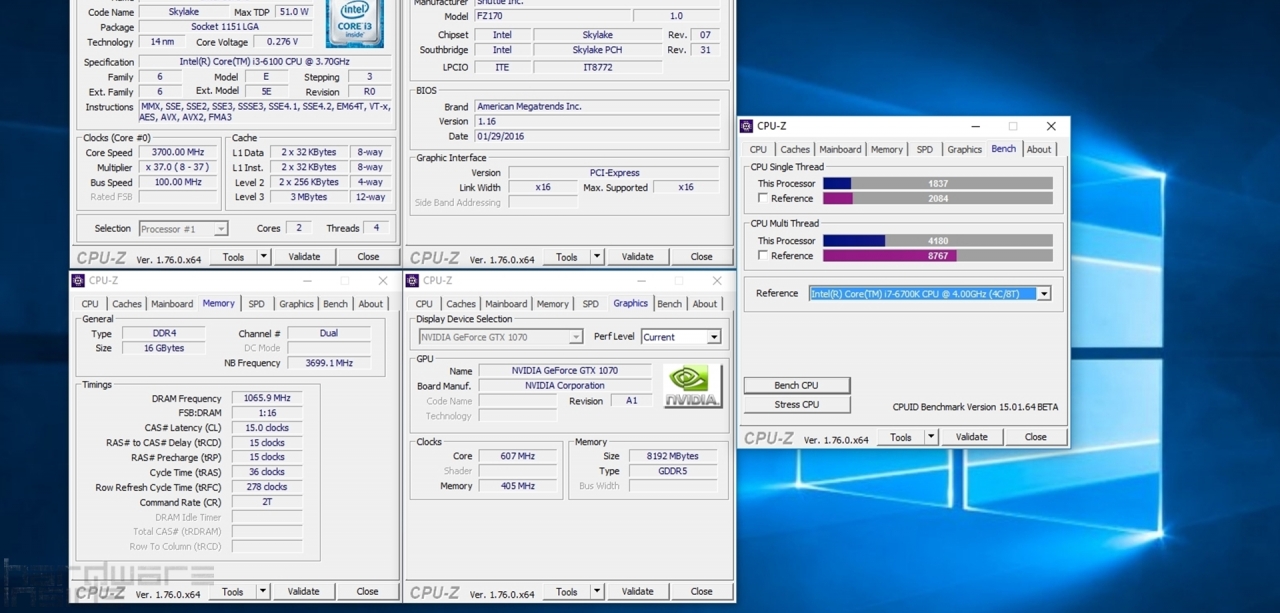Select the Graphics tab in the Bench window
Image resolution: width=1280 pixels, height=613 pixels.
965,150
